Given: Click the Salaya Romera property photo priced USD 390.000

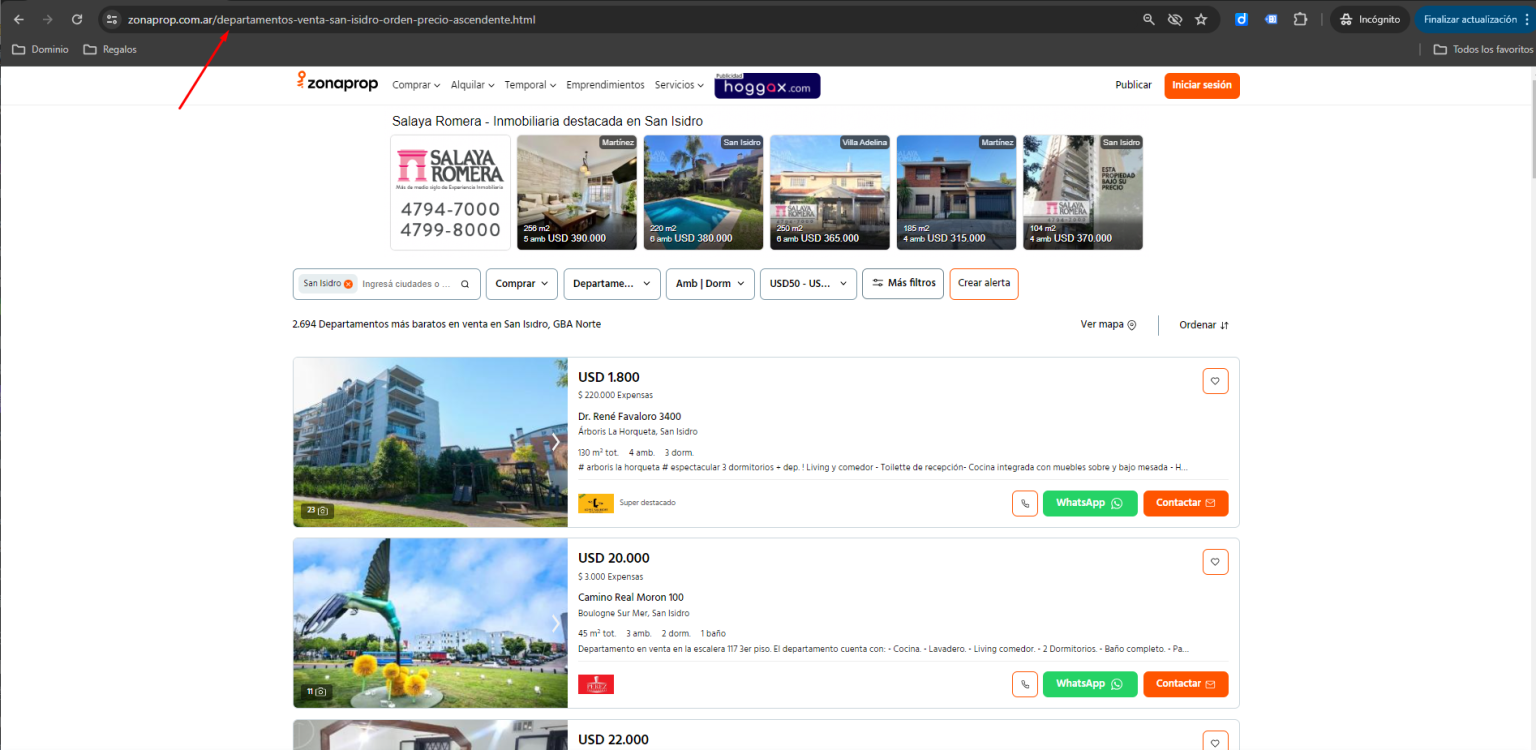Looking at the screenshot, I should (576, 192).
